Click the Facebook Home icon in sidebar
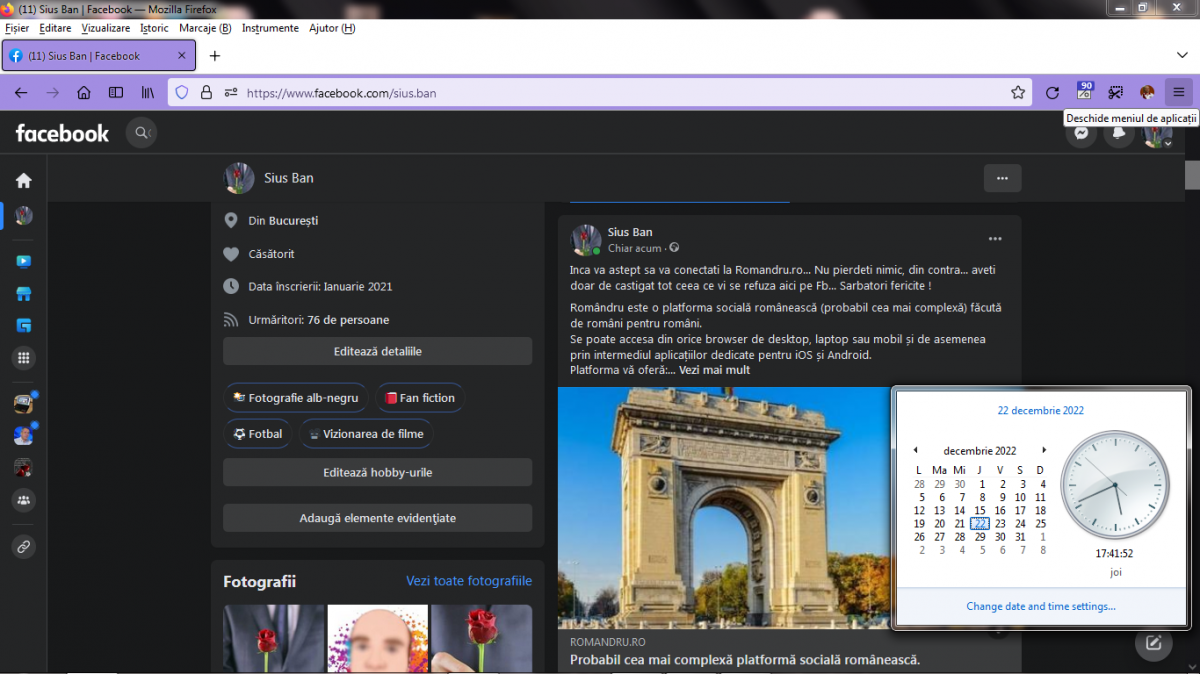Screen dimensions: 1200x674 [23, 181]
